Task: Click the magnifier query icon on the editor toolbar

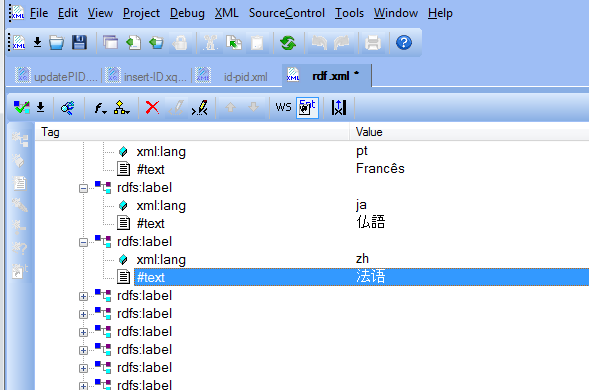Action: (x=68, y=108)
